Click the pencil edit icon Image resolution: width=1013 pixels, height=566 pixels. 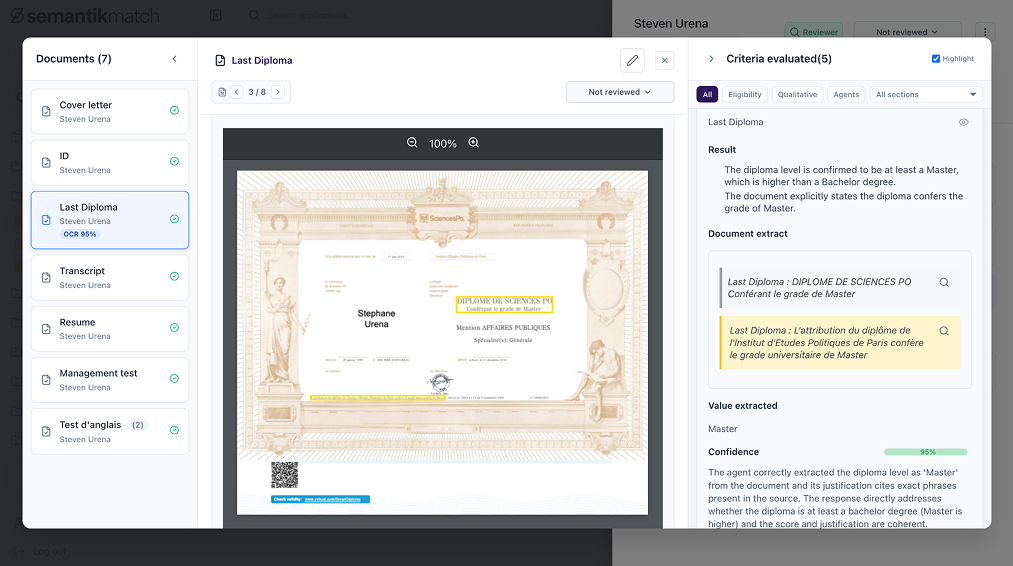(x=632, y=60)
